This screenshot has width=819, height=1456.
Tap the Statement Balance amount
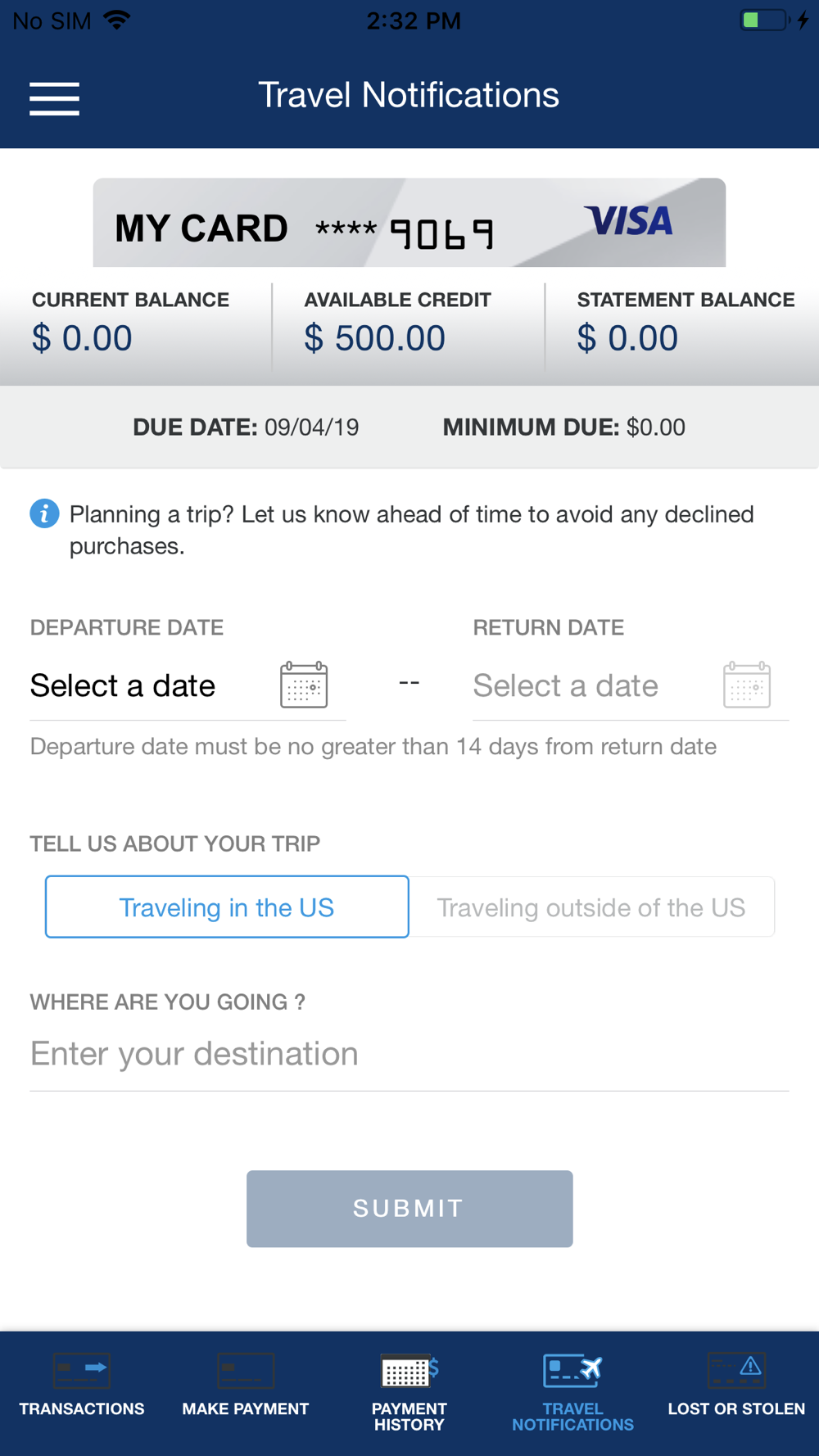tap(628, 338)
